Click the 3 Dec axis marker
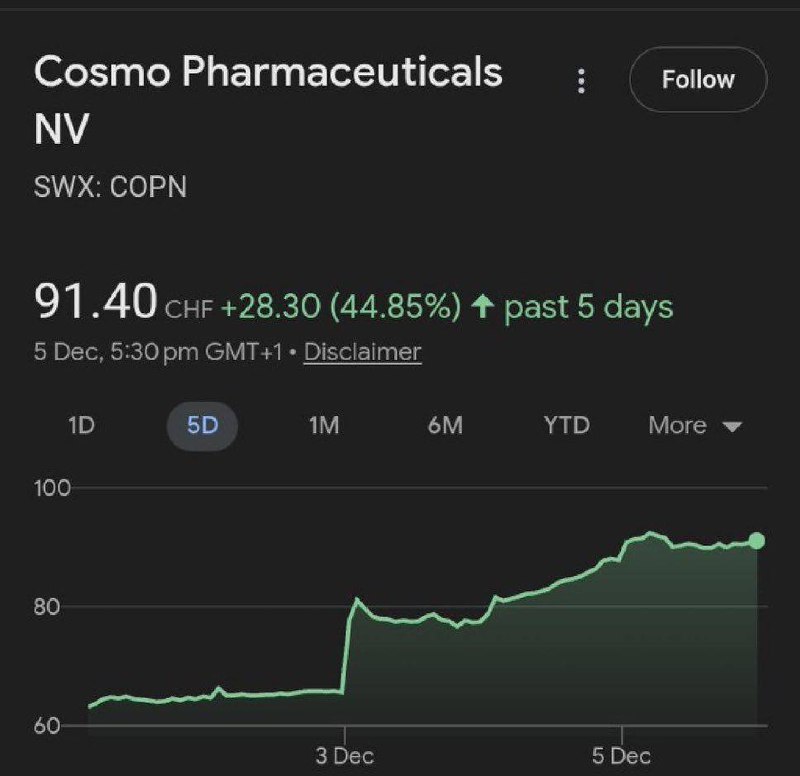Viewport: 800px width, 776px height. (x=345, y=756)
